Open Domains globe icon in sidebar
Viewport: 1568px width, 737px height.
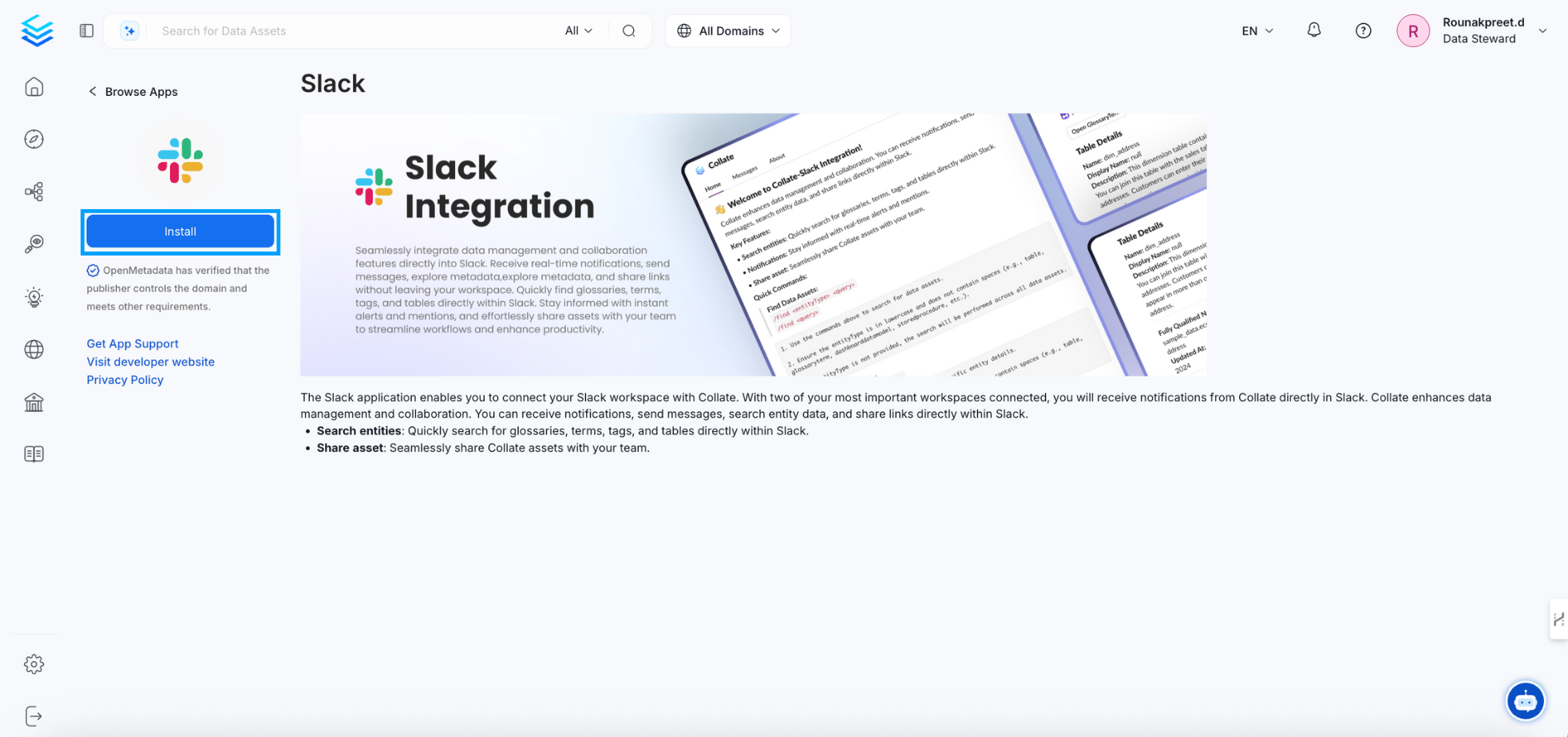(x=34, y=350)
